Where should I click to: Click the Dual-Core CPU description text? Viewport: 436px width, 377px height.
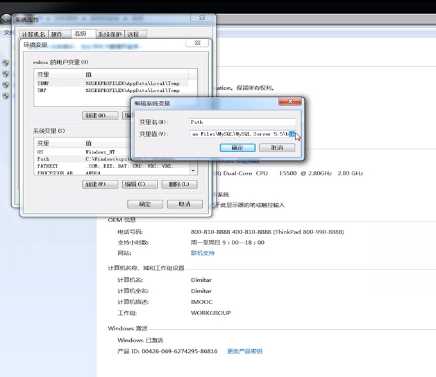[288, 173]
